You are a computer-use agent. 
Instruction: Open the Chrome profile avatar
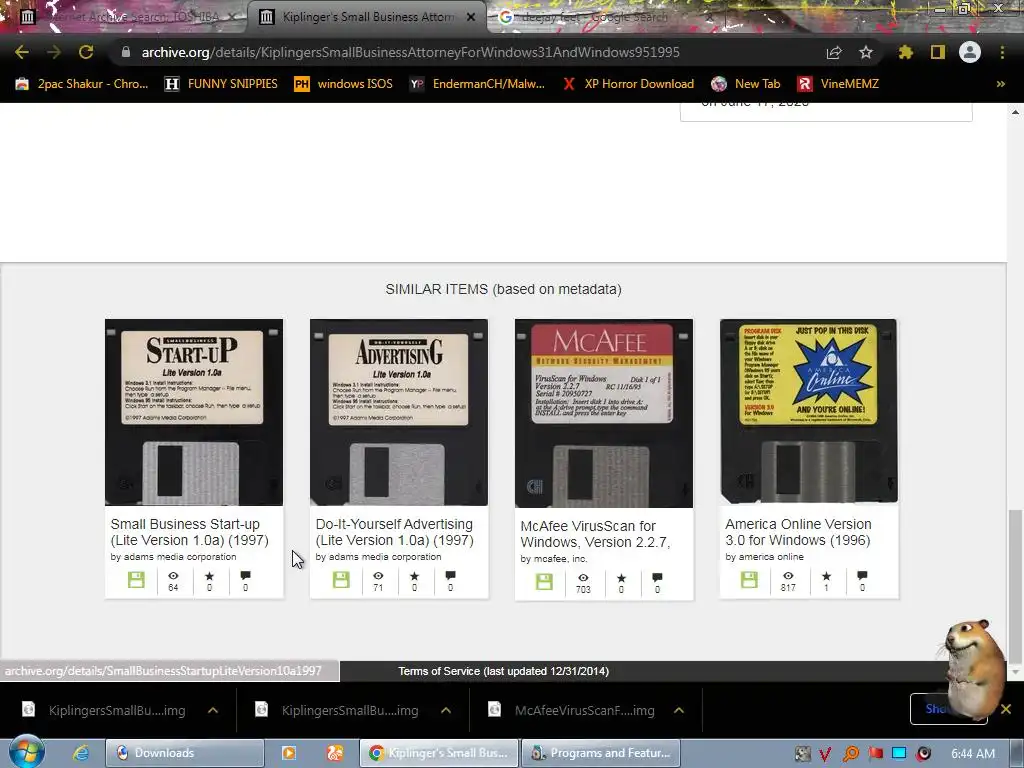point(970,52)
